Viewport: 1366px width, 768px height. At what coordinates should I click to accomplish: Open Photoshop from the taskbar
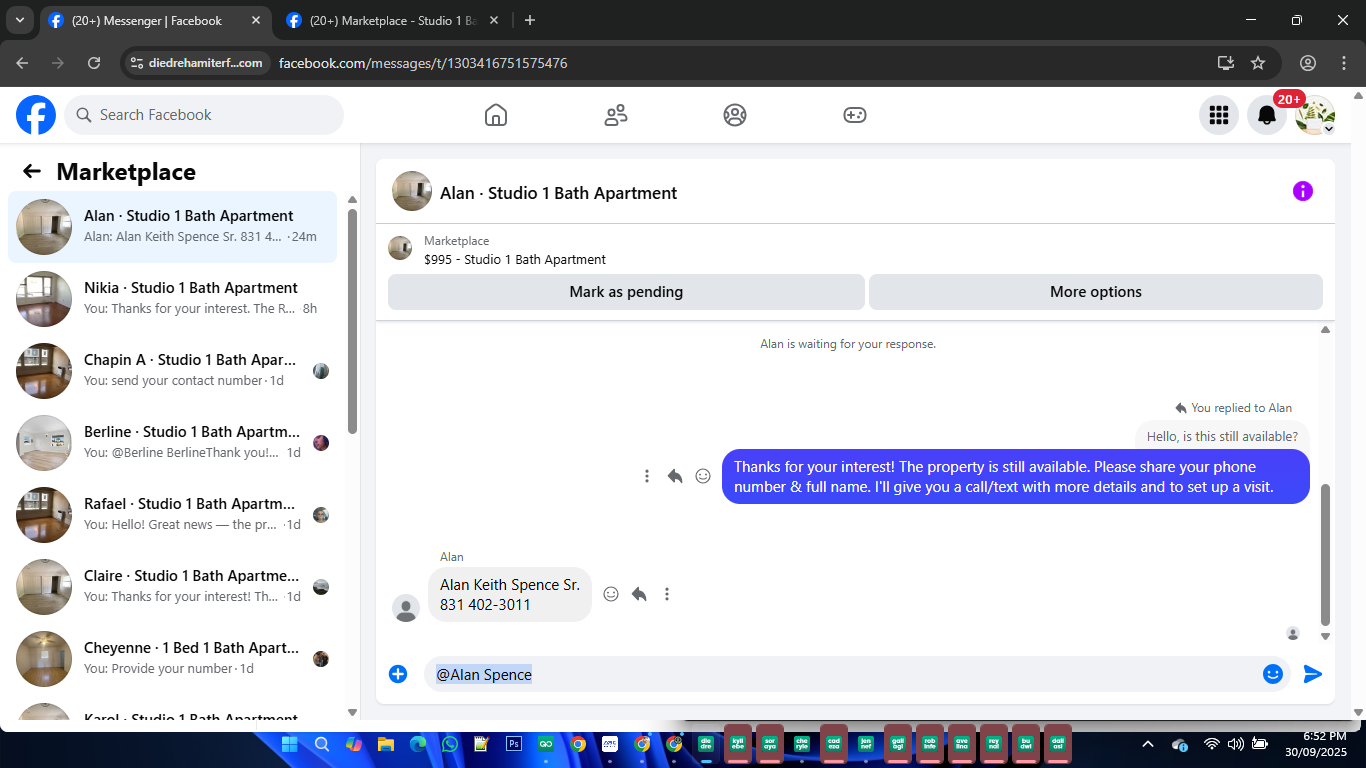pyautogui.click(x=514, y=744)
